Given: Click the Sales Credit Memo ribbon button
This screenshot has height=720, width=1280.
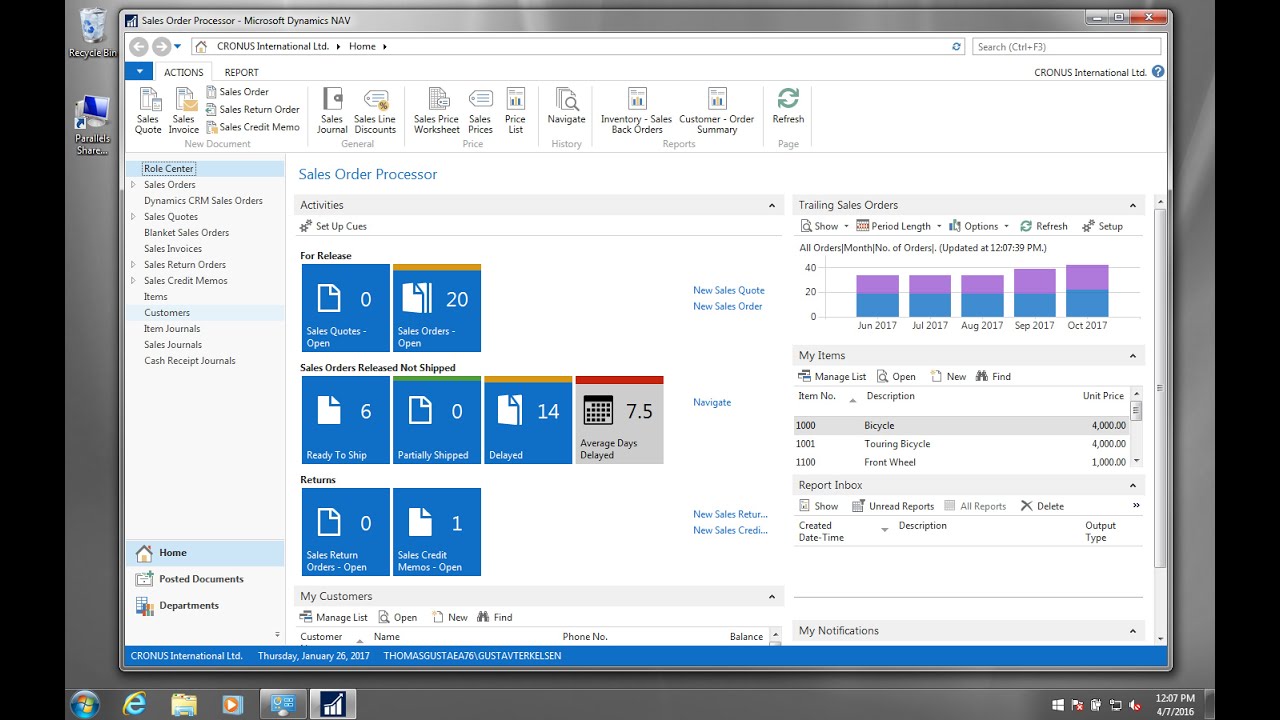Looking at the screenshot, I should tap(252, 128).
